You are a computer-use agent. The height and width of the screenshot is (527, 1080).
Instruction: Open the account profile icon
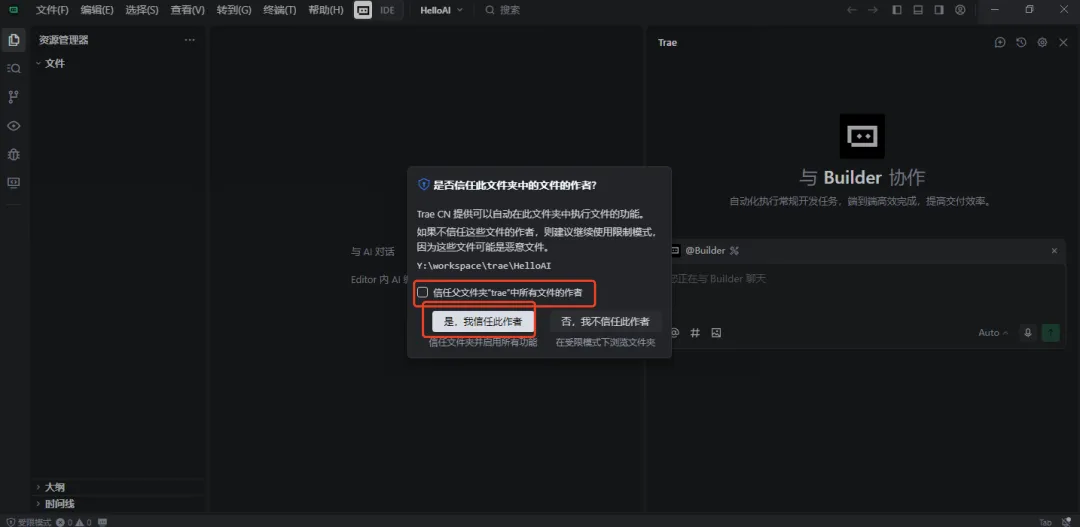coord(960,10)
